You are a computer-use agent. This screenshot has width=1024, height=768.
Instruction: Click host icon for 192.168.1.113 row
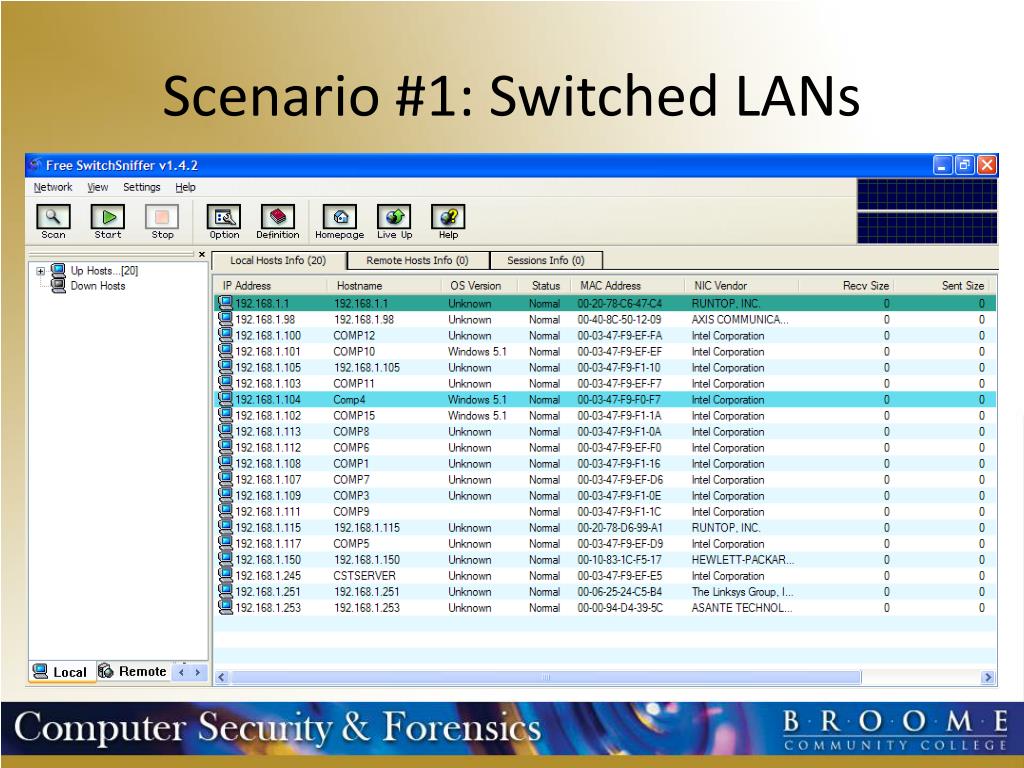[x=225, y=430]
